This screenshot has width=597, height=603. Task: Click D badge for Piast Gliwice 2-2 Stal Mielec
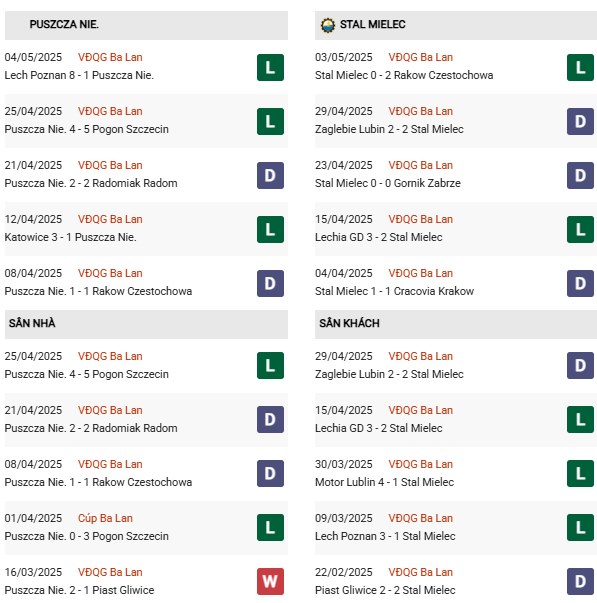click(580, 581)
